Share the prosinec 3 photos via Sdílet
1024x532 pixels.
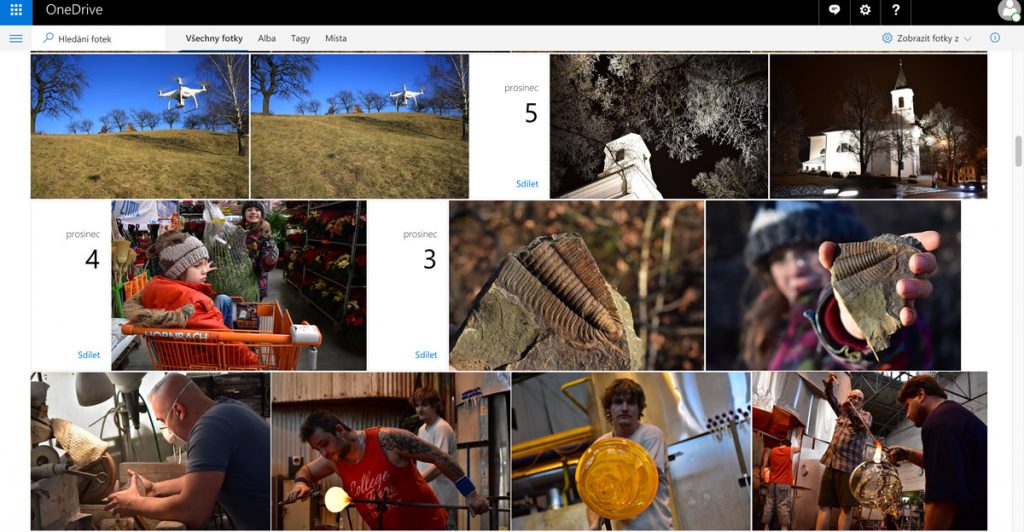(426, 355)
